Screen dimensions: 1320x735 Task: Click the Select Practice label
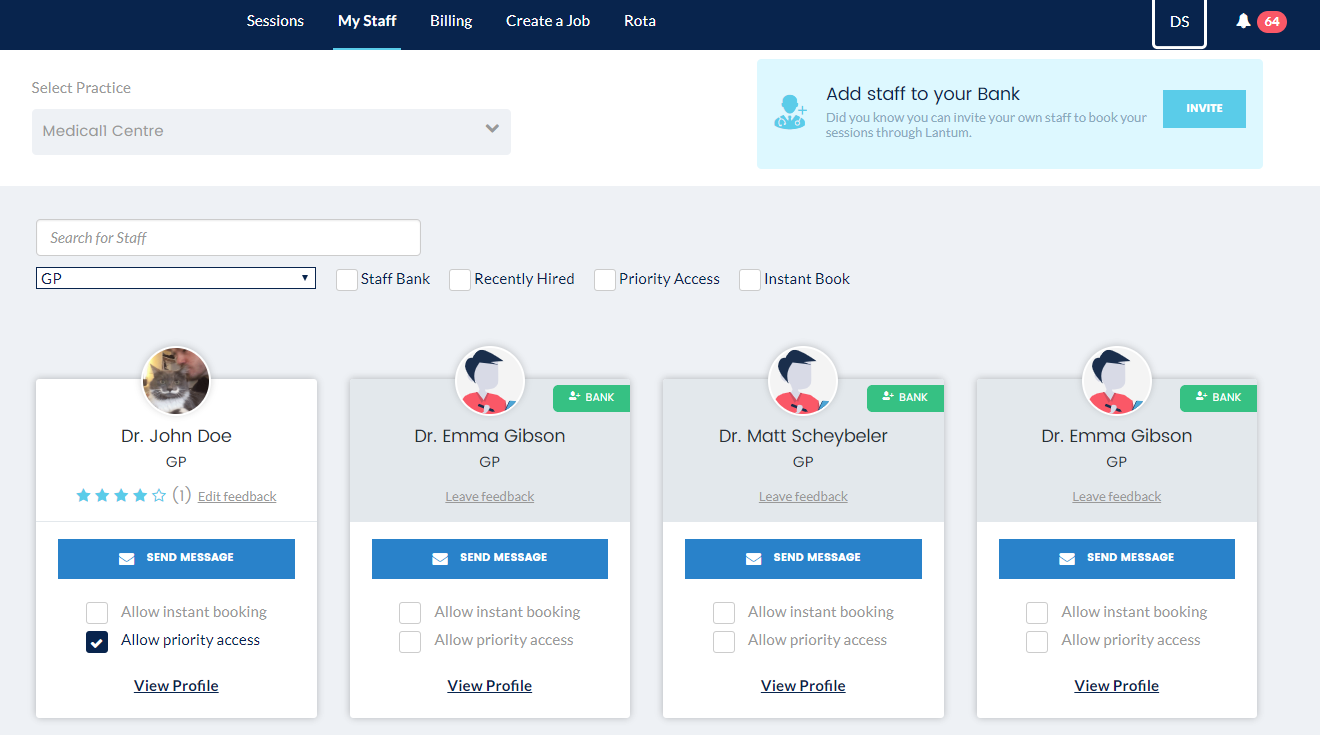pos(81,88)
